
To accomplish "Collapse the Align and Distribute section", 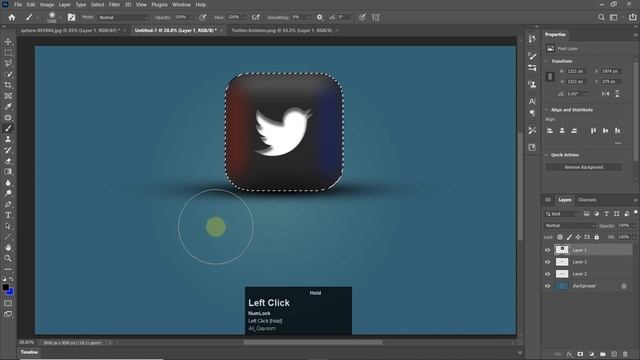I will [547, 110].
